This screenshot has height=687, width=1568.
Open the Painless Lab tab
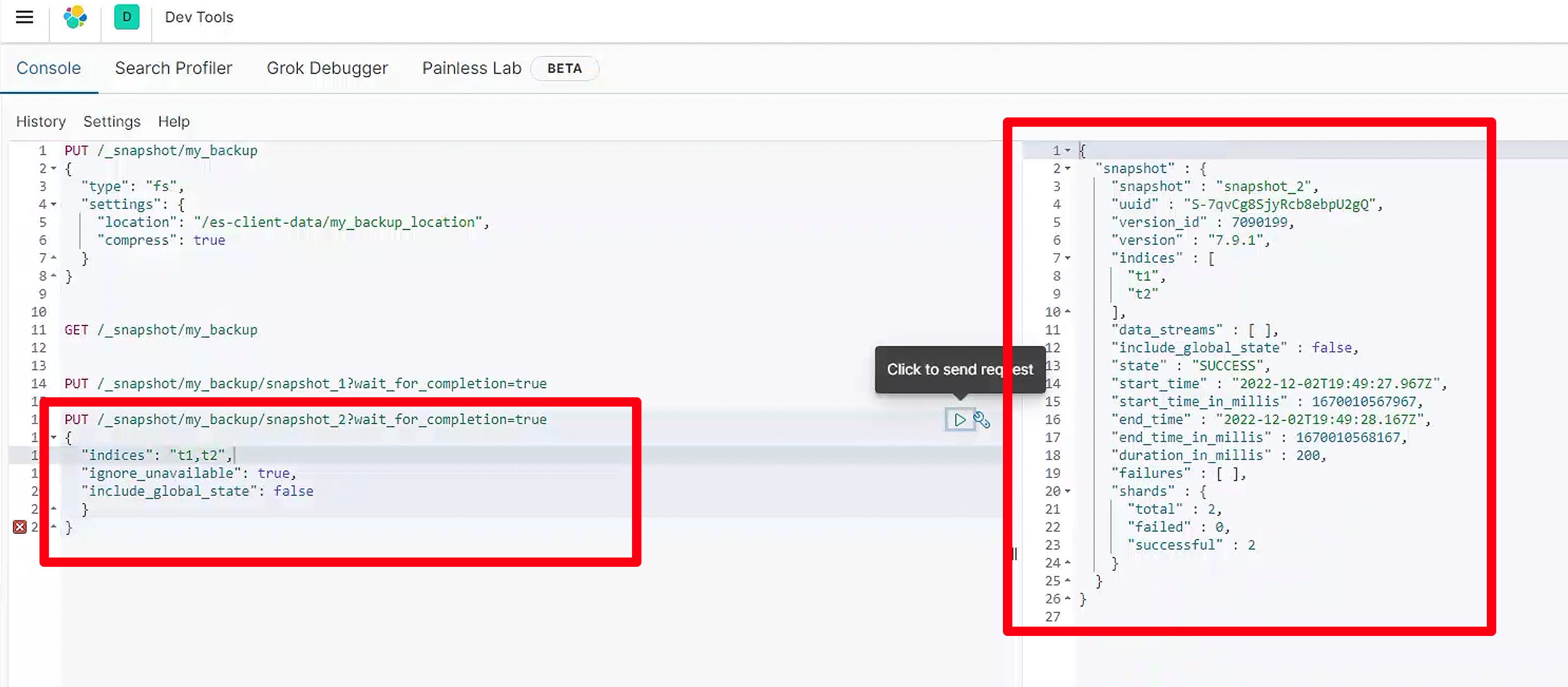click(x=471, y=68)
